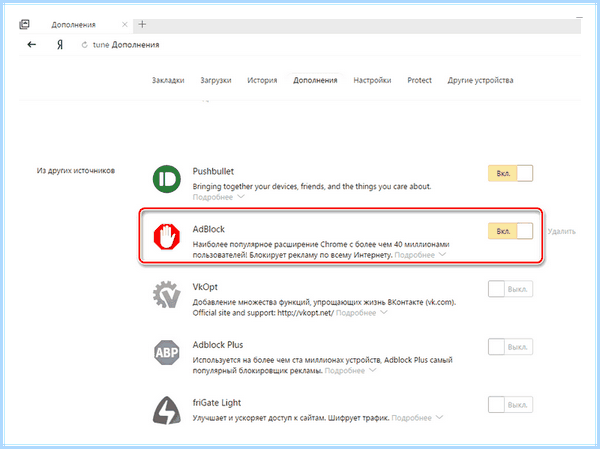This screenshot has height=449, width=600.
Task: Expand VkOpt Подробнее details
Action: (362, 313)
